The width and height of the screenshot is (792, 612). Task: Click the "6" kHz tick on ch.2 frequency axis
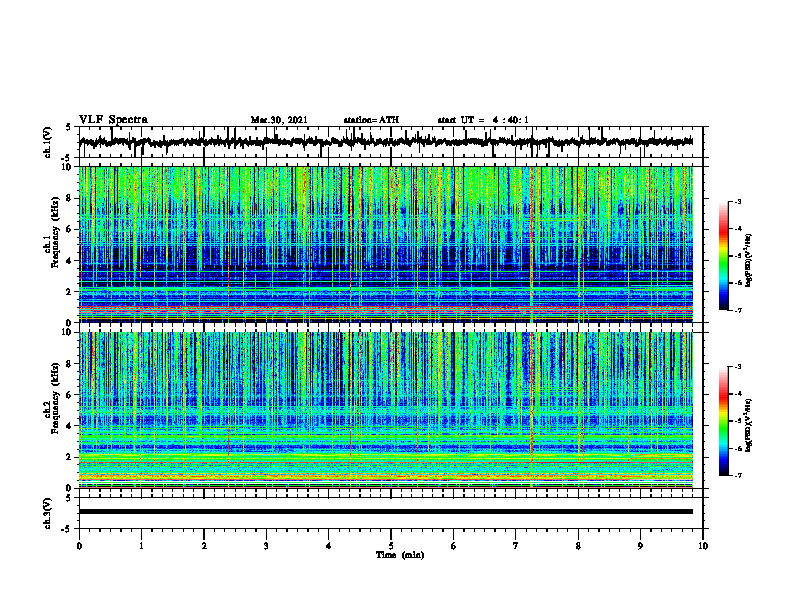[x=70, y=395]
